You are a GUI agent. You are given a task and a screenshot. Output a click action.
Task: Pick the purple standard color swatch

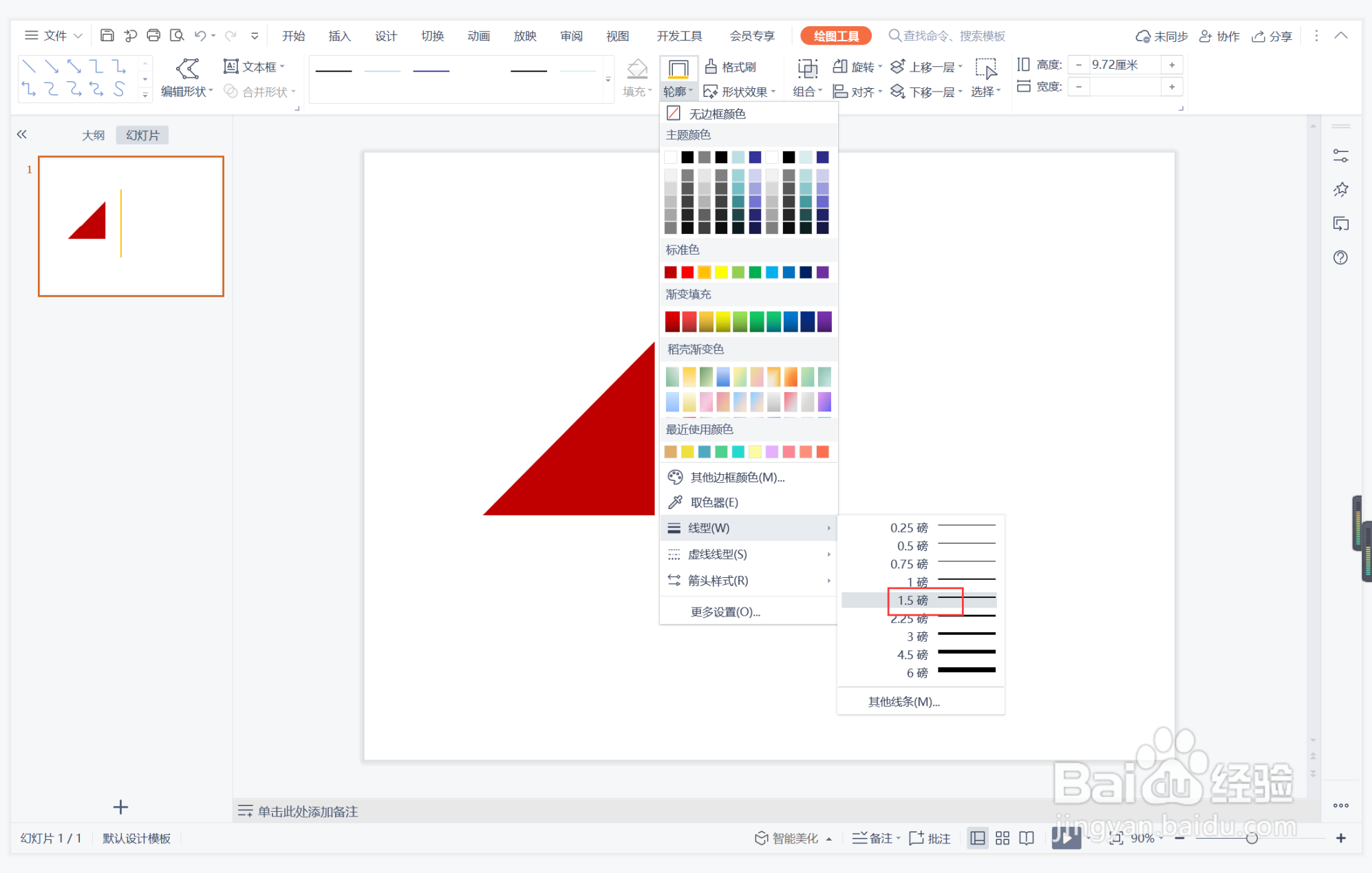(822, 272)
